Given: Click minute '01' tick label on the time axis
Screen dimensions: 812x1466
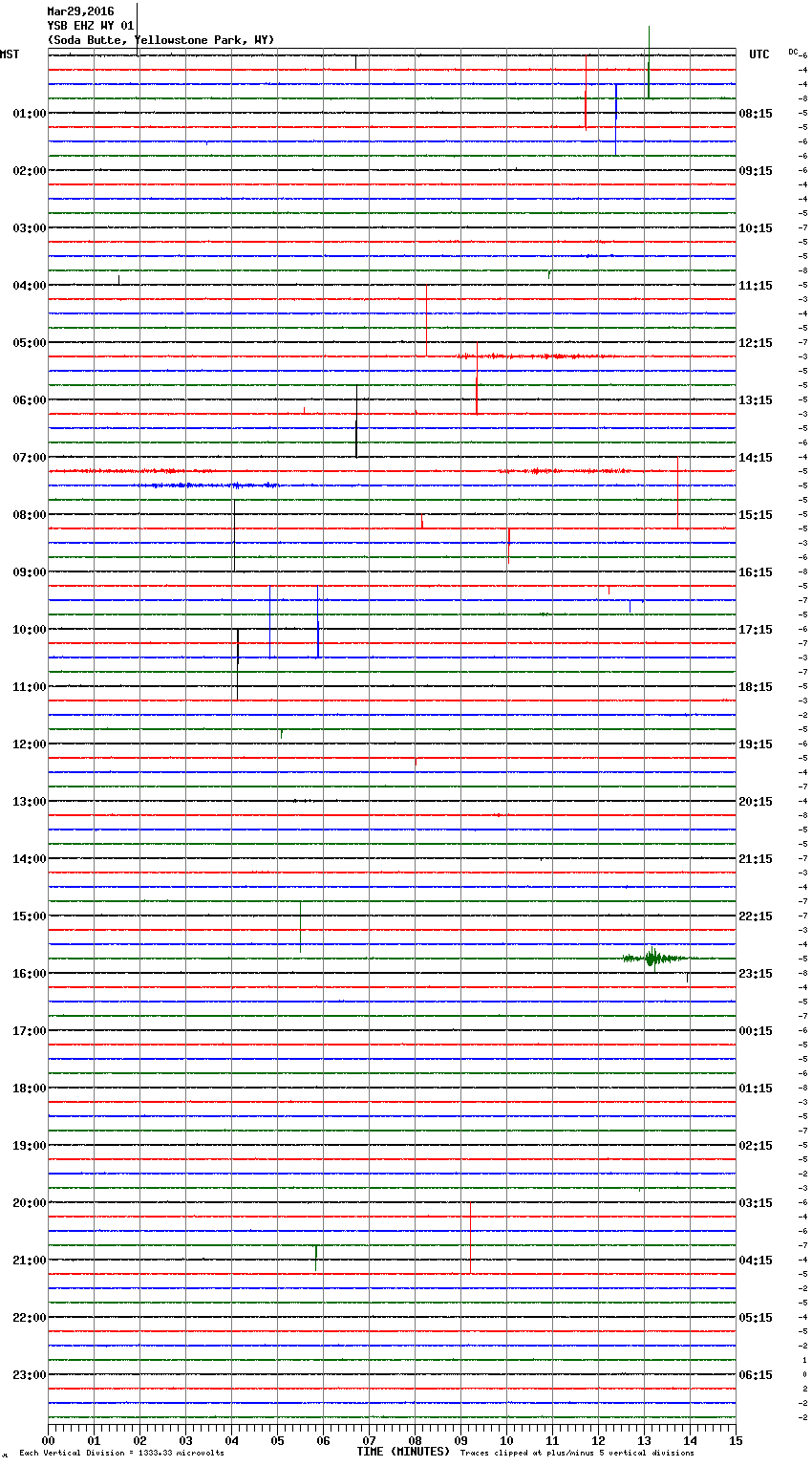Looking at the screenshot, I should point(94,1440).
